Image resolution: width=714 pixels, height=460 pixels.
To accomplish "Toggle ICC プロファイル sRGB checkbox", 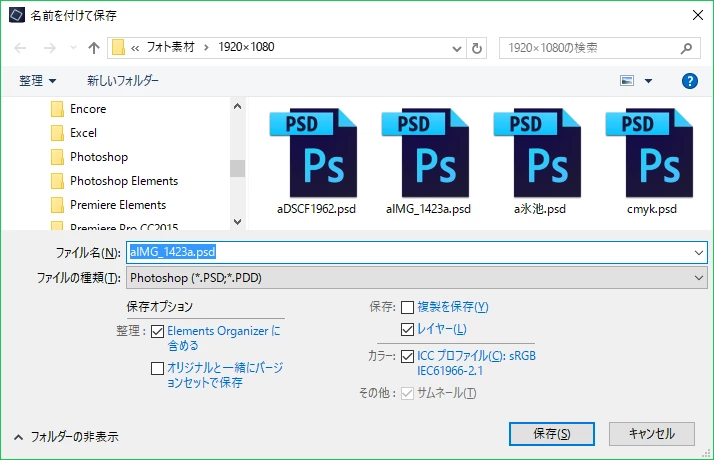I will tap(407, 356).
